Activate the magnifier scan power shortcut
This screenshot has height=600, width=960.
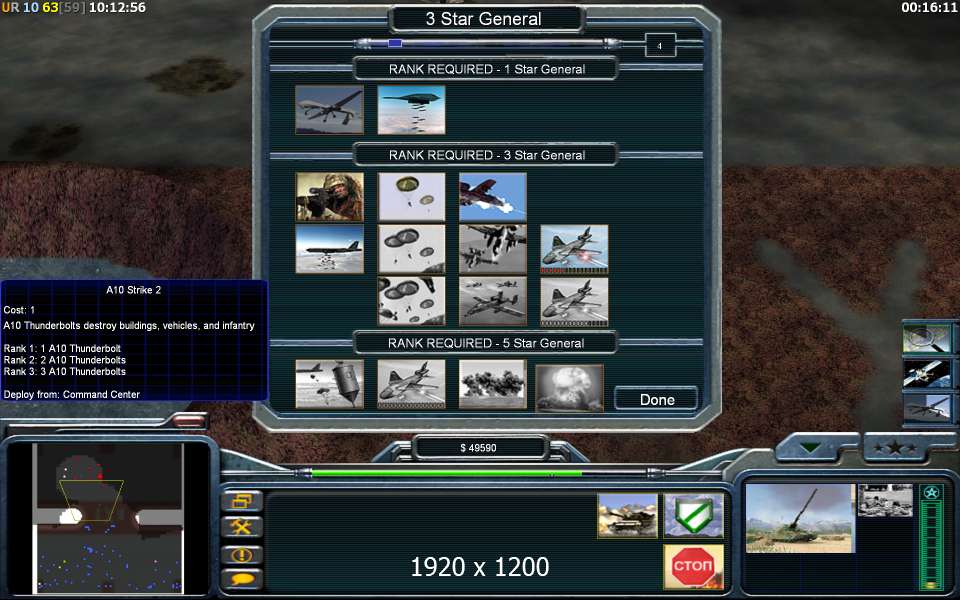pos(927,339)
